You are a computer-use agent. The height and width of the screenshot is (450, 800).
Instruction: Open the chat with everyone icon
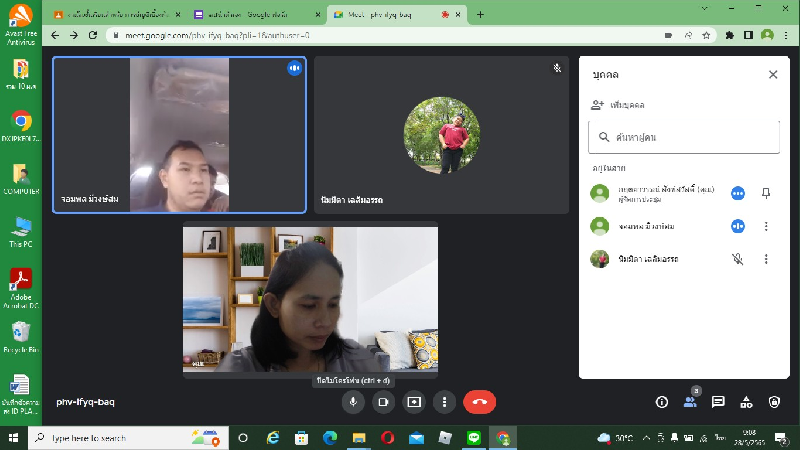point(718,402)
